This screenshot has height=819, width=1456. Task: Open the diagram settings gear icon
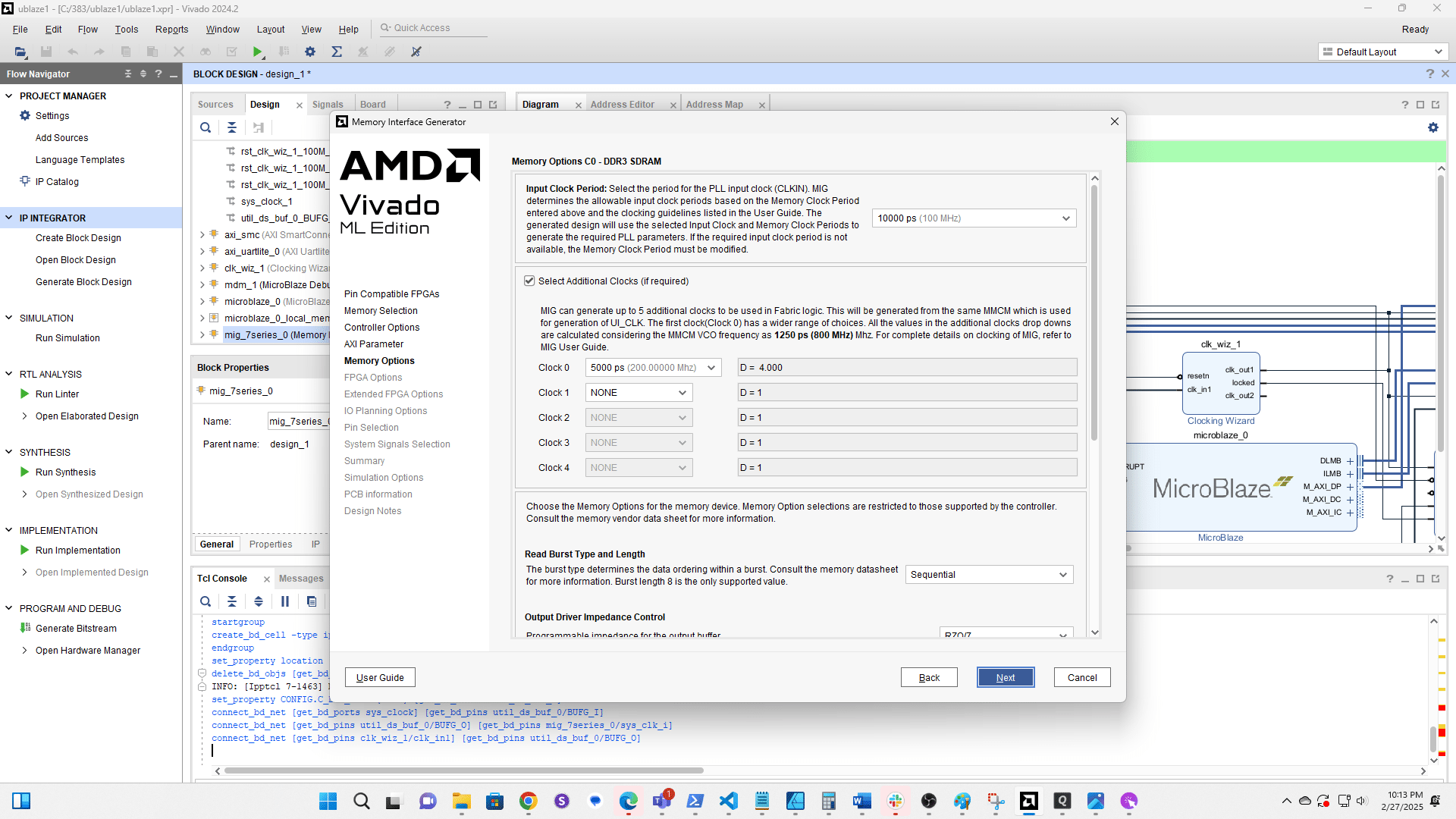point(1432,127)
